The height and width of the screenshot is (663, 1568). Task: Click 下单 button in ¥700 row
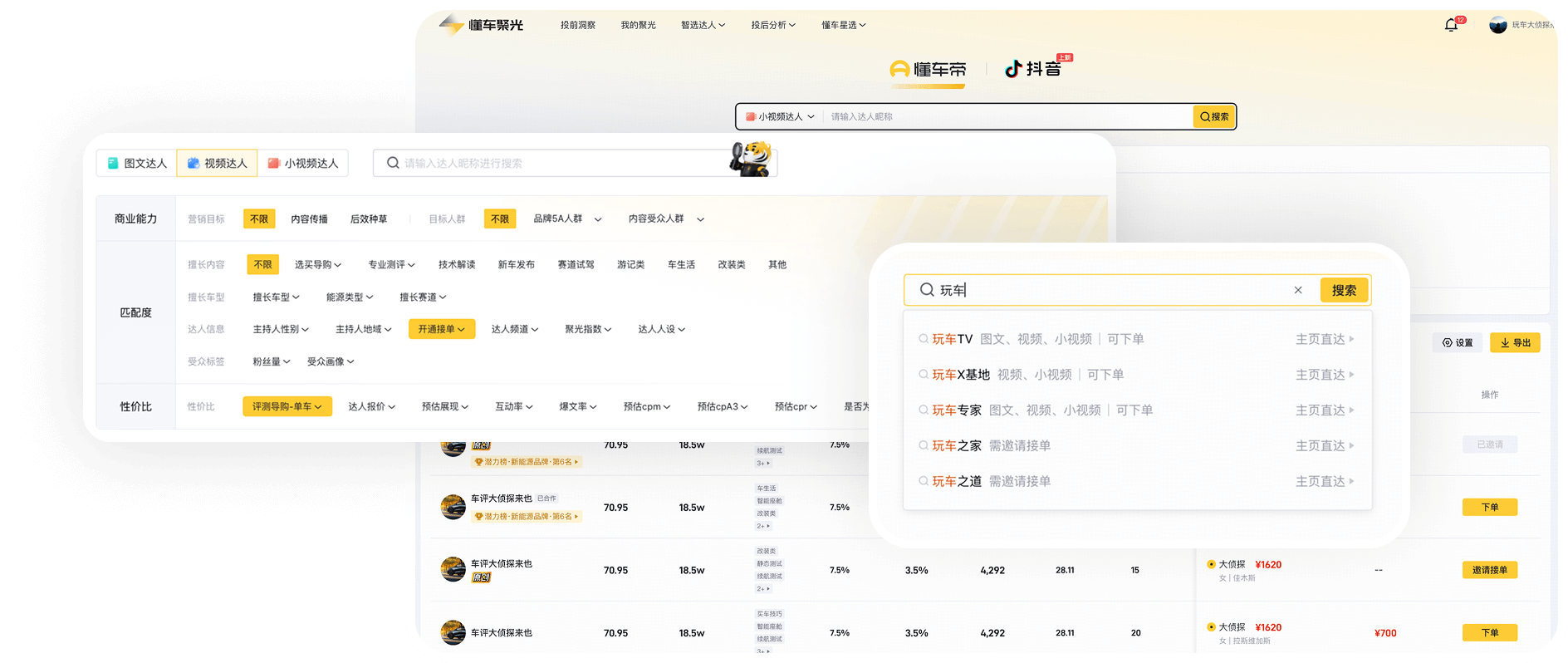(1490, 633)
